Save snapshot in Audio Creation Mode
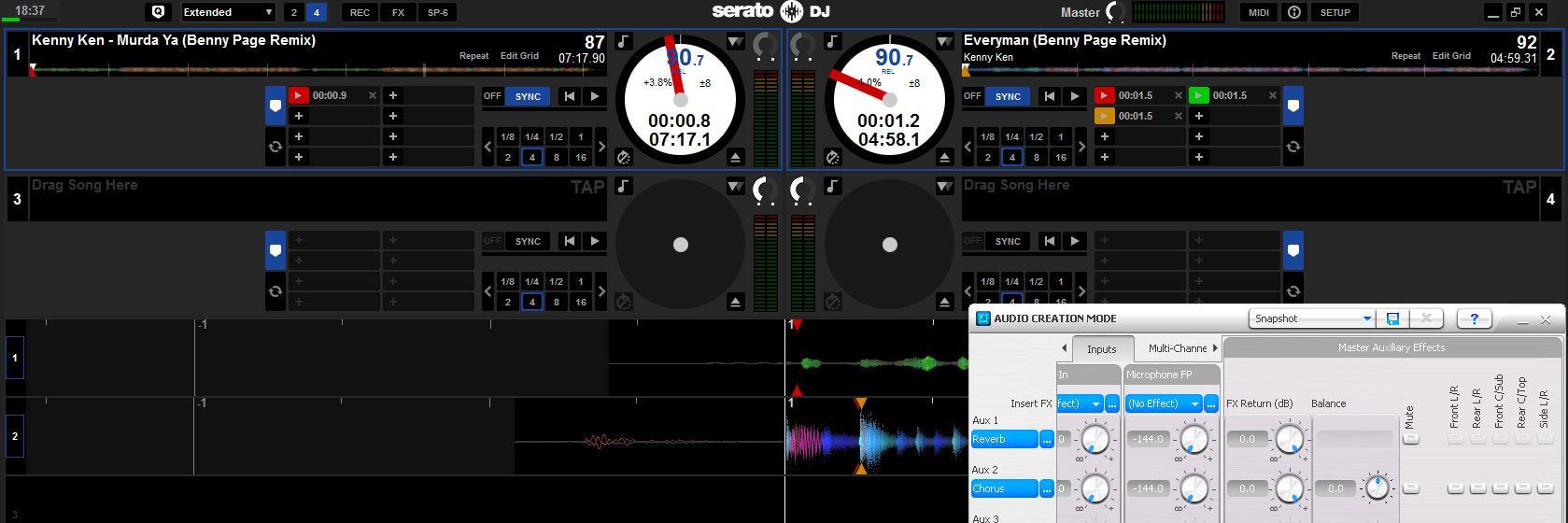 point(1392,318)
